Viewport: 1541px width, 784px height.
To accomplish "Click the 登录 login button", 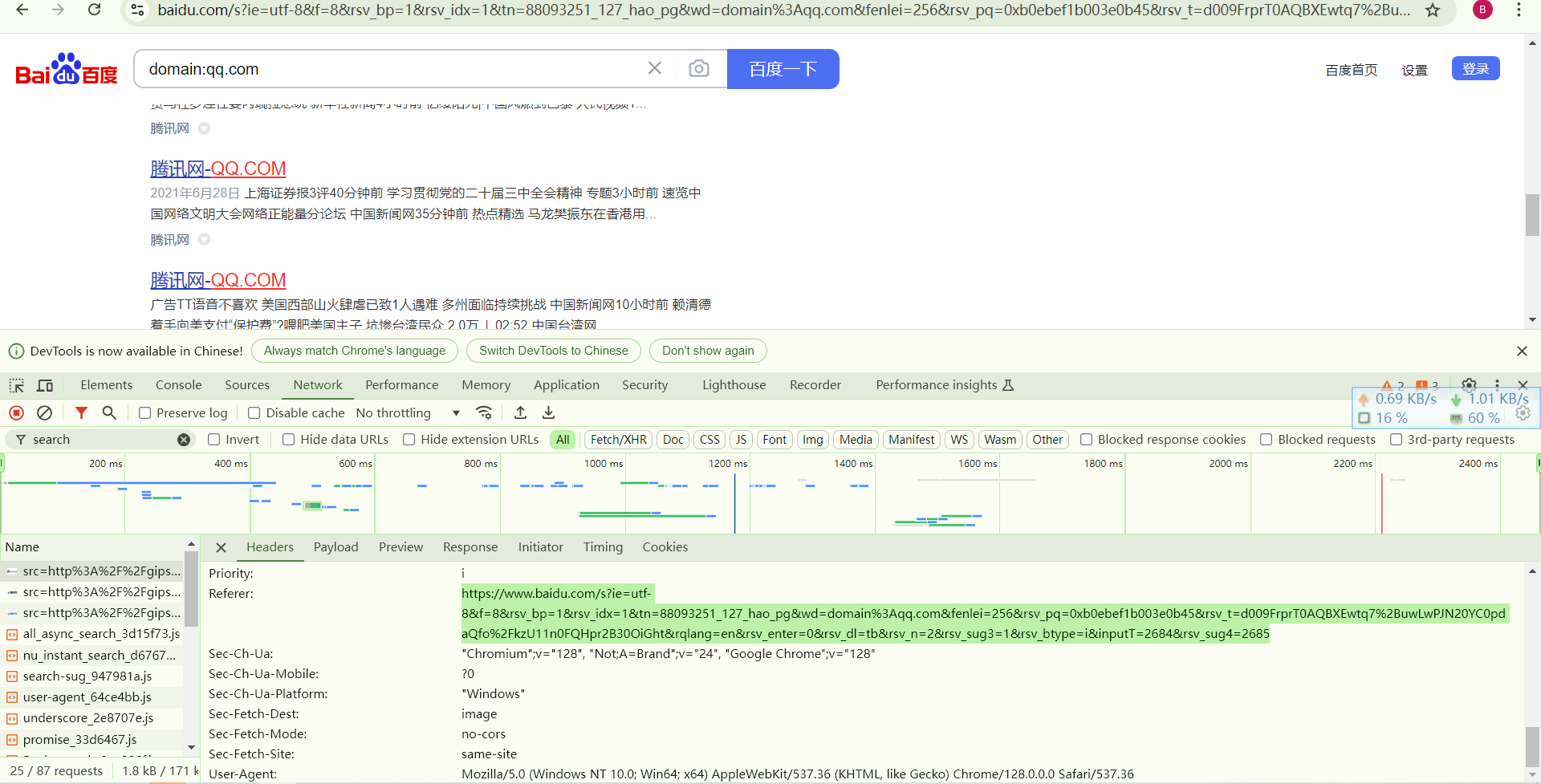I will pyautogui.click(x=1476, y=69).
